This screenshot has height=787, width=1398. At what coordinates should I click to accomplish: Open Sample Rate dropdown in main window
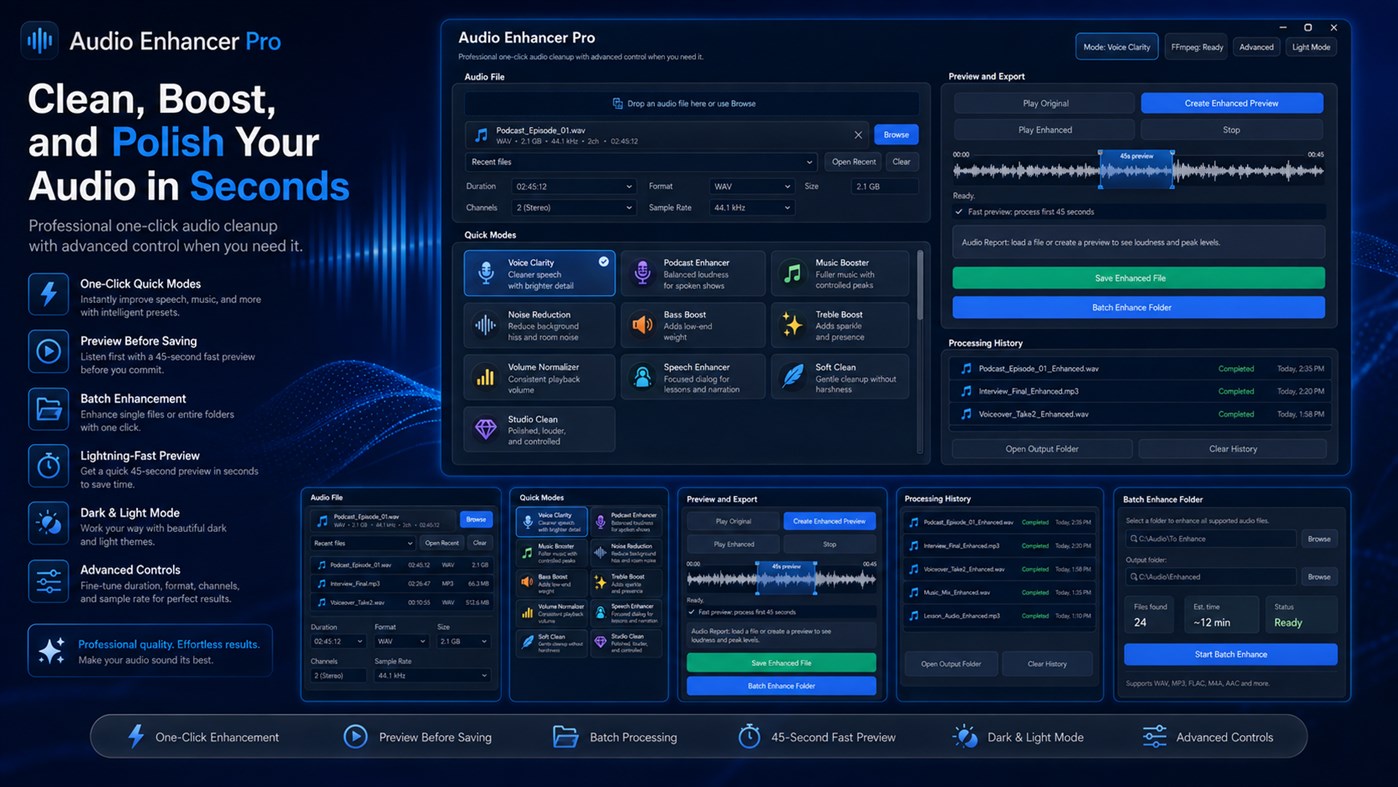[x=751, y=208]
